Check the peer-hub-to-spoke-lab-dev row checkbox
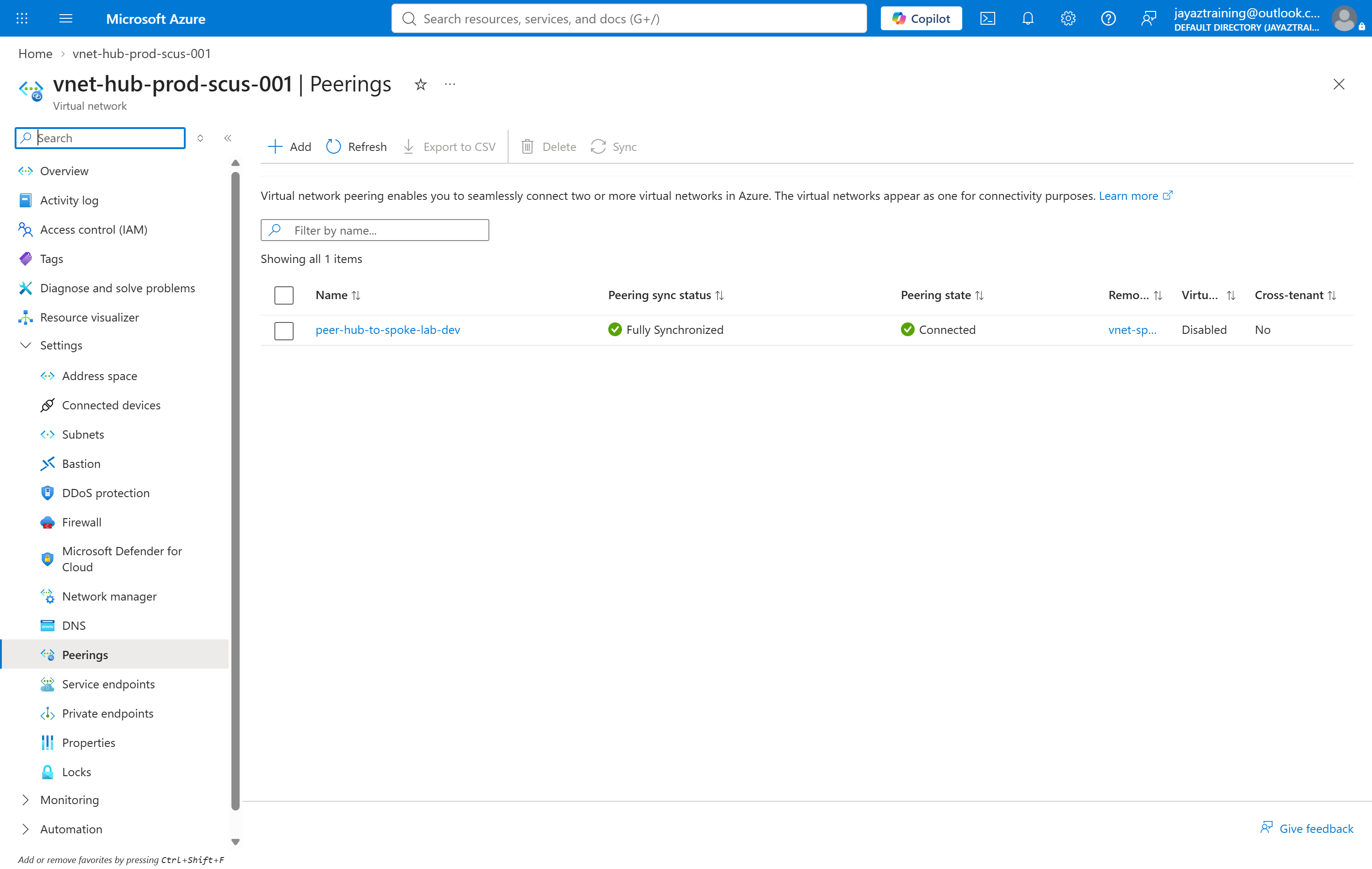 pyautogui.click(x=284, y=331)
